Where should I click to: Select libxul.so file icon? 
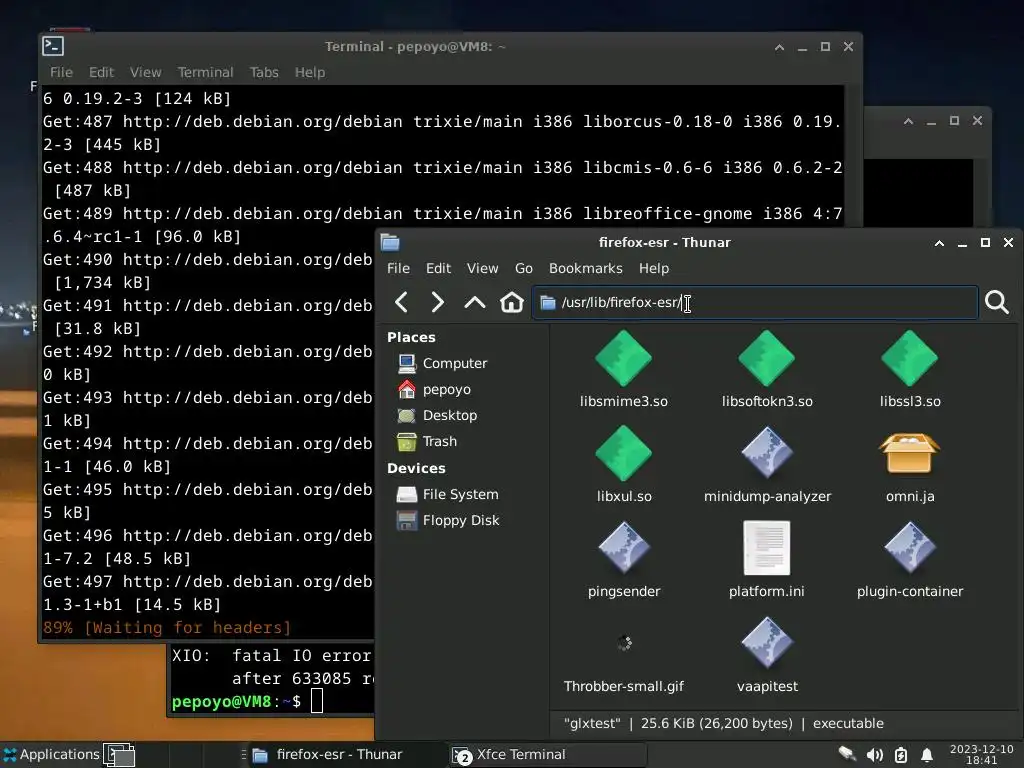coord(624,453)
